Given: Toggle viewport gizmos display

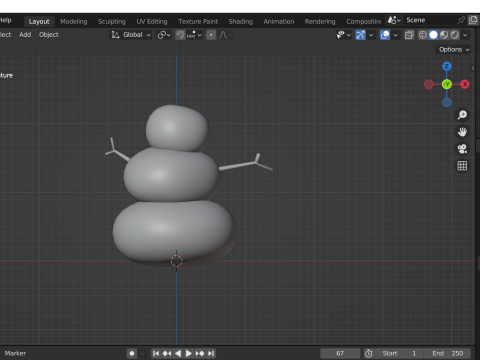Looking at the screenshot, I should pyautogui.click(x=361, y=35).
